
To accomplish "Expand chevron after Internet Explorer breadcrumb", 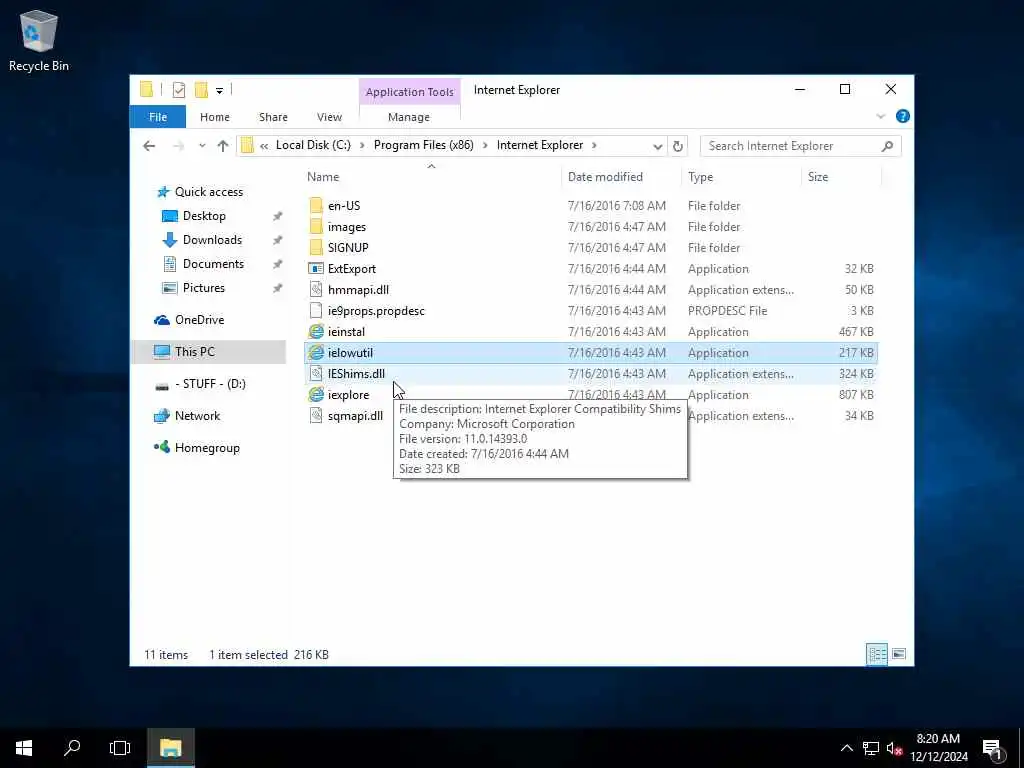I will [594, 145].
